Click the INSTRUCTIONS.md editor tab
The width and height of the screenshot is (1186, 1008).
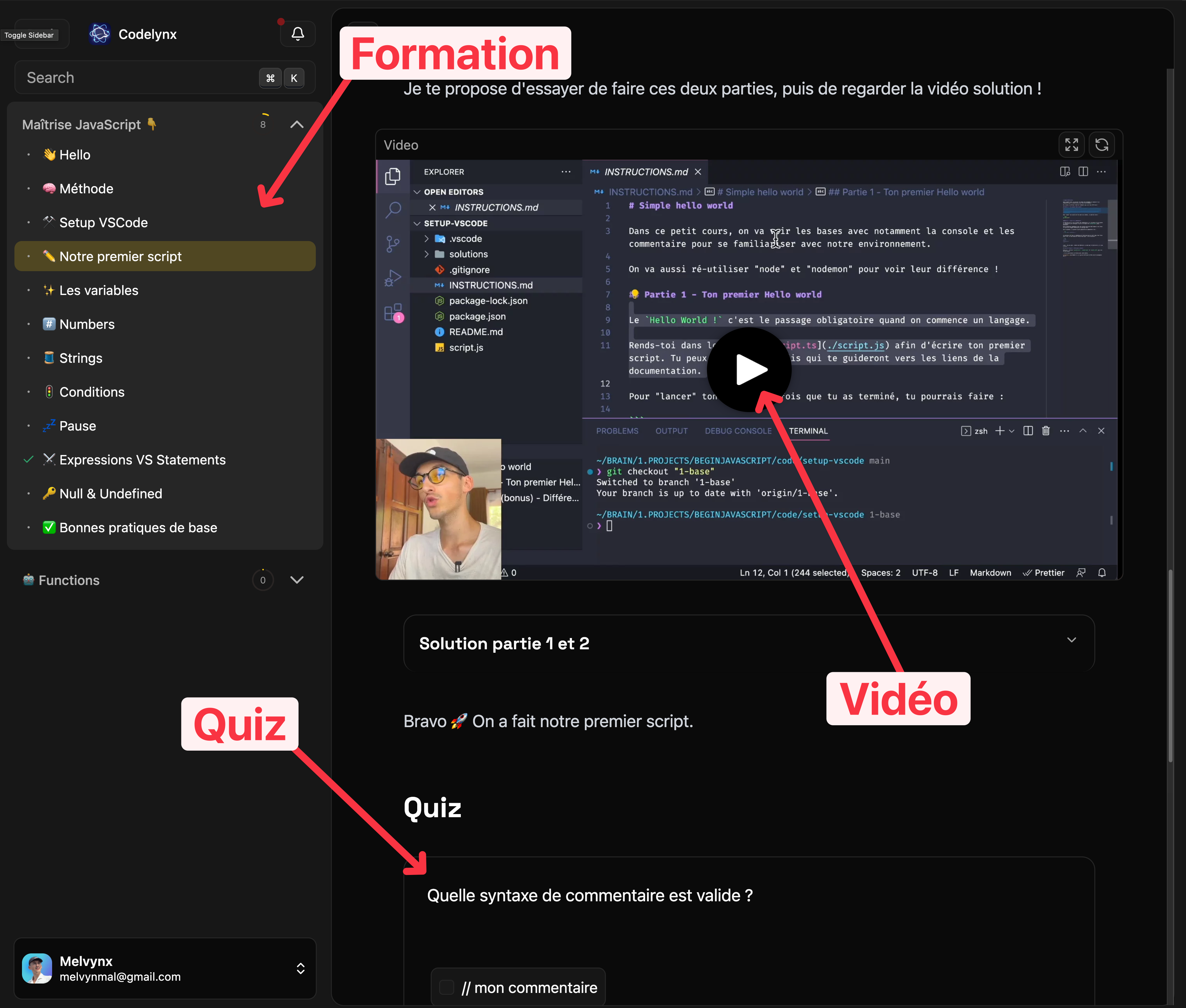click(645, 171)
